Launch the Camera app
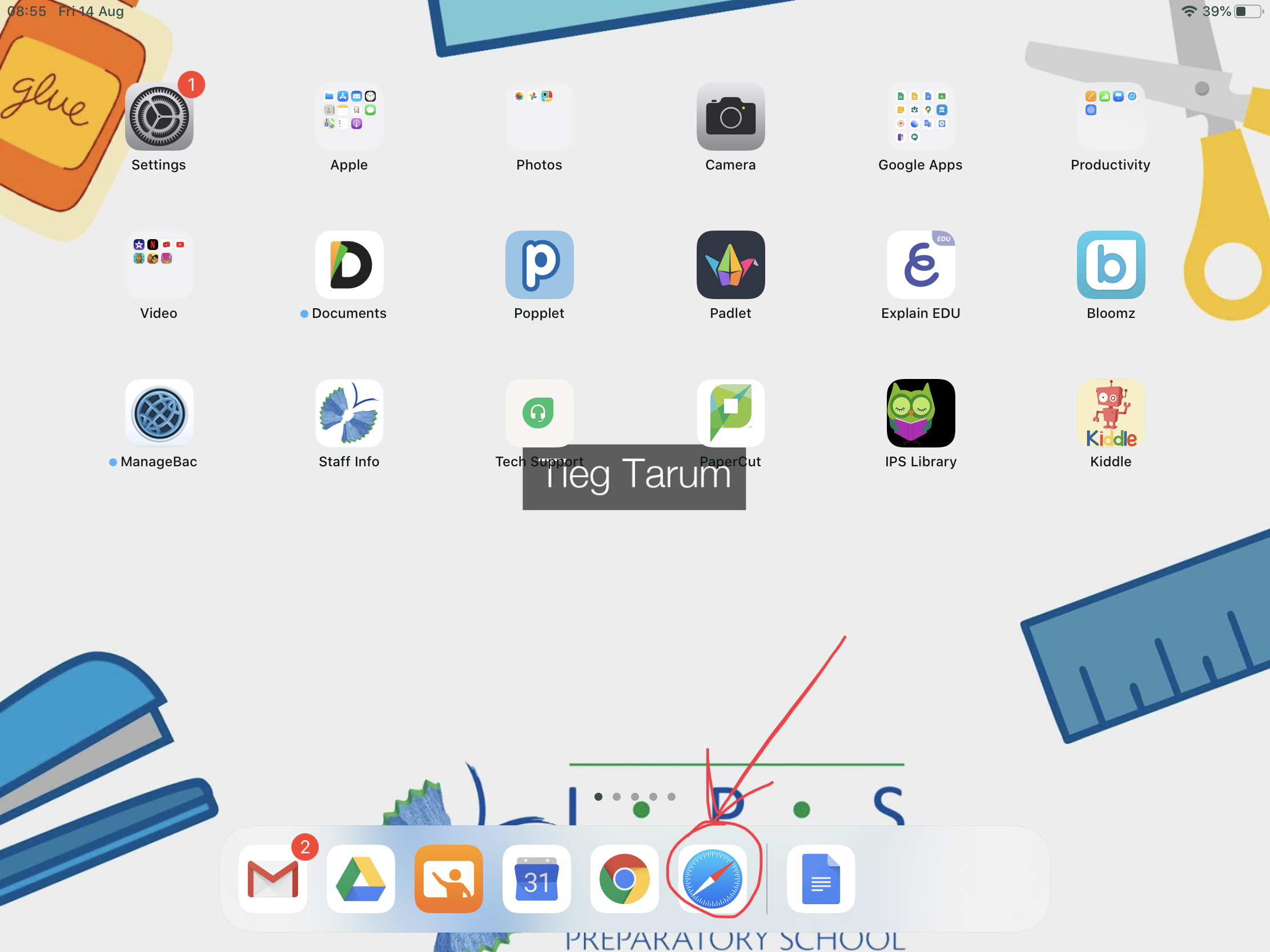 point(730,117)
